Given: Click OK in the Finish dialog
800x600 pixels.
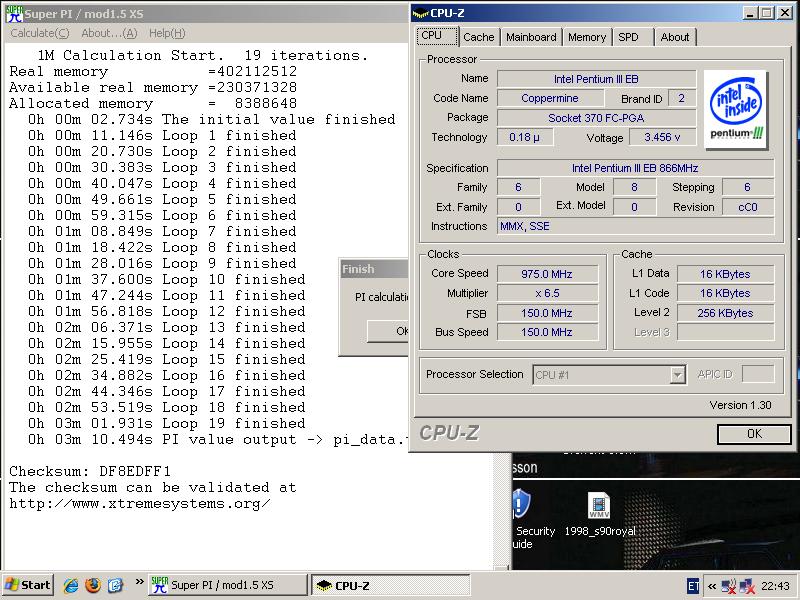Looking at the screenshot, I should [388, 331].
